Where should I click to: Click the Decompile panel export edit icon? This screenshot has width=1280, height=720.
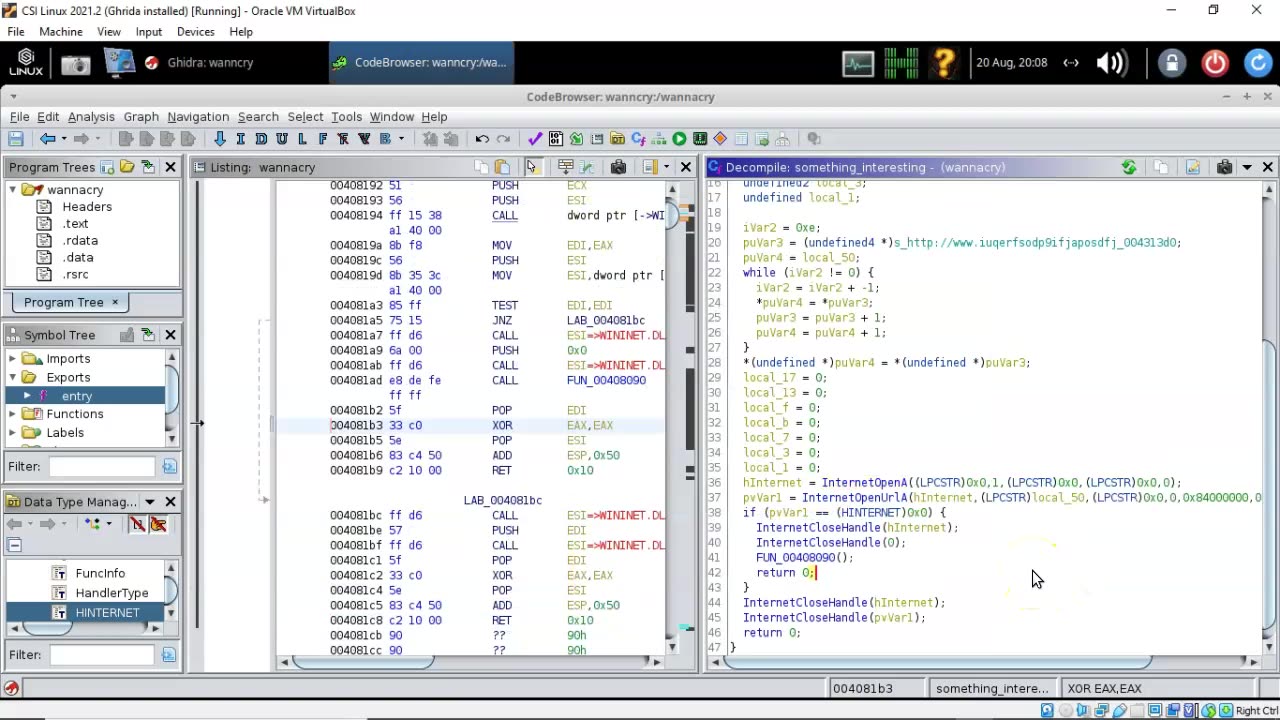[x=1192, y=167]
